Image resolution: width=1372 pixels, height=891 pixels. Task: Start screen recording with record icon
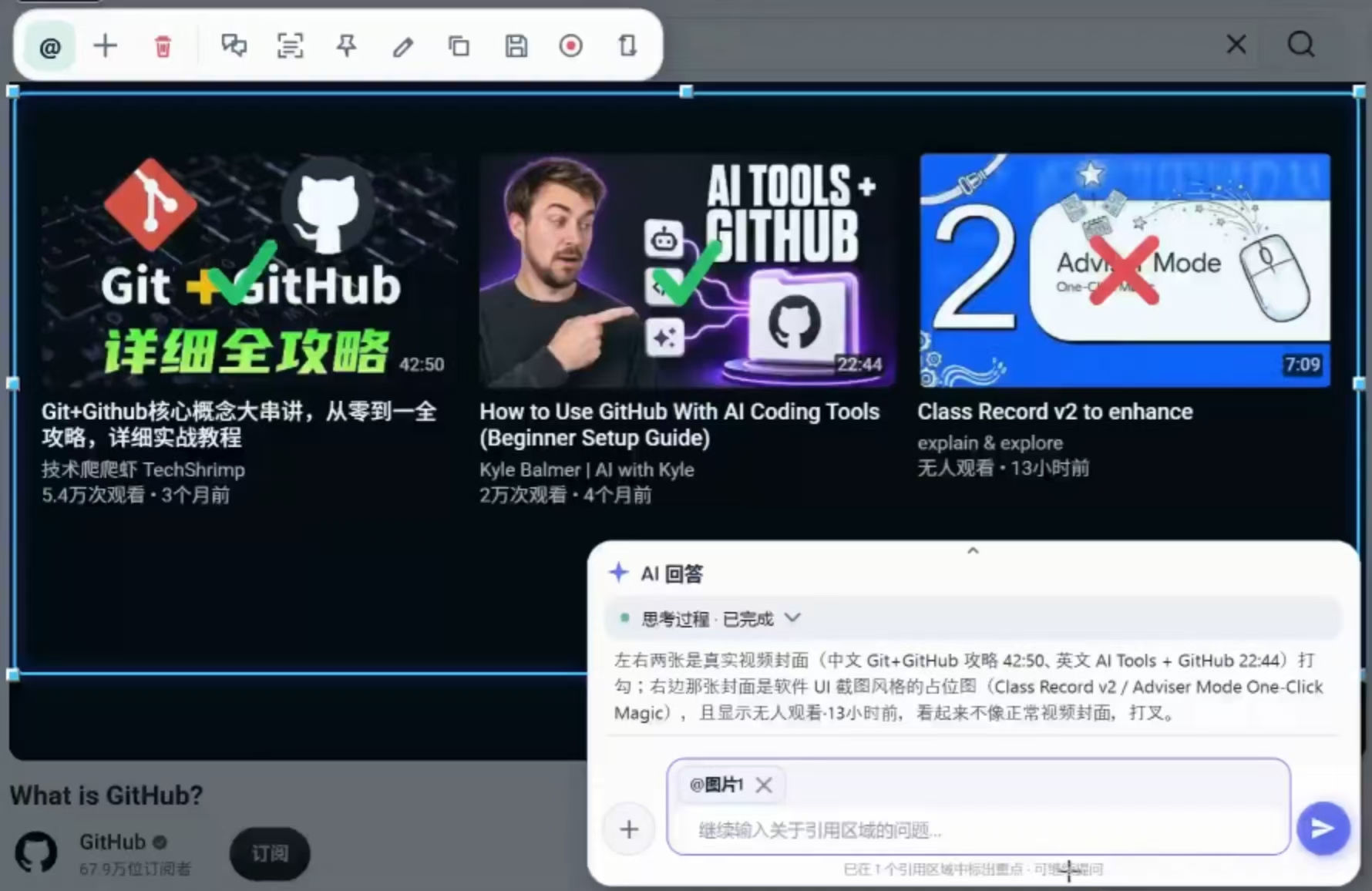point(571,46)
